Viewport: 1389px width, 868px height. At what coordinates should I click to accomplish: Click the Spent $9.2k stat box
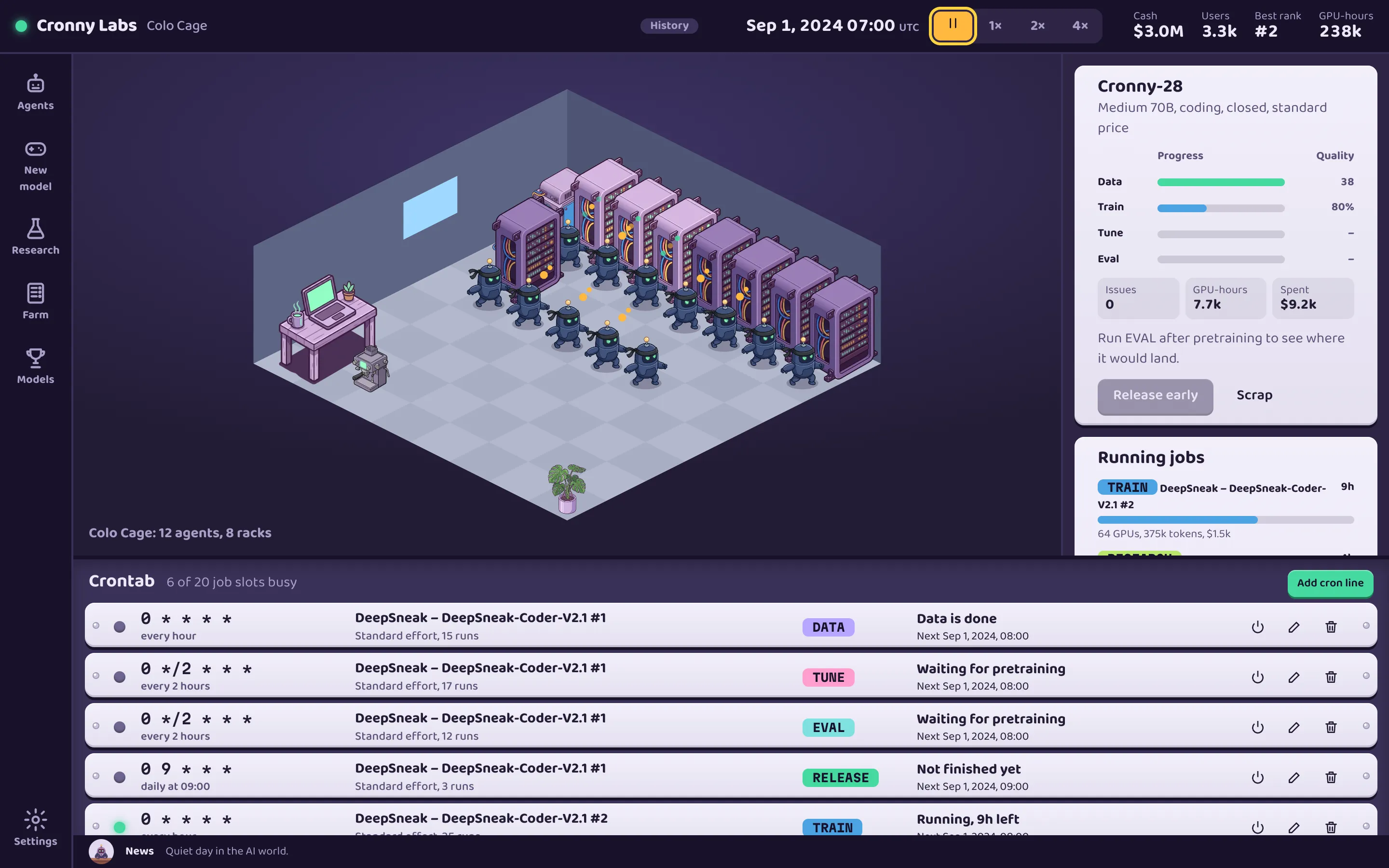click(x=1313, y=298)
